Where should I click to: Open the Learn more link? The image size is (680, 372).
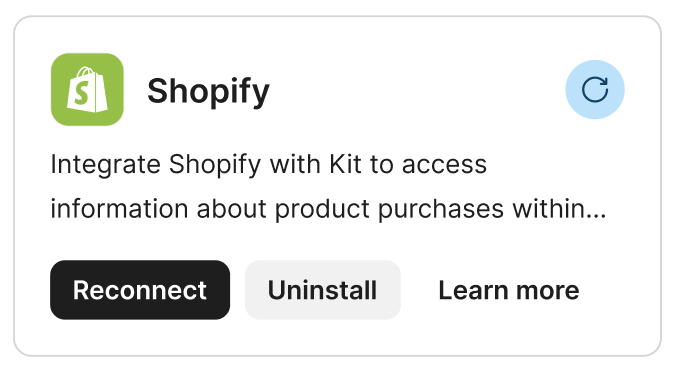509,290
